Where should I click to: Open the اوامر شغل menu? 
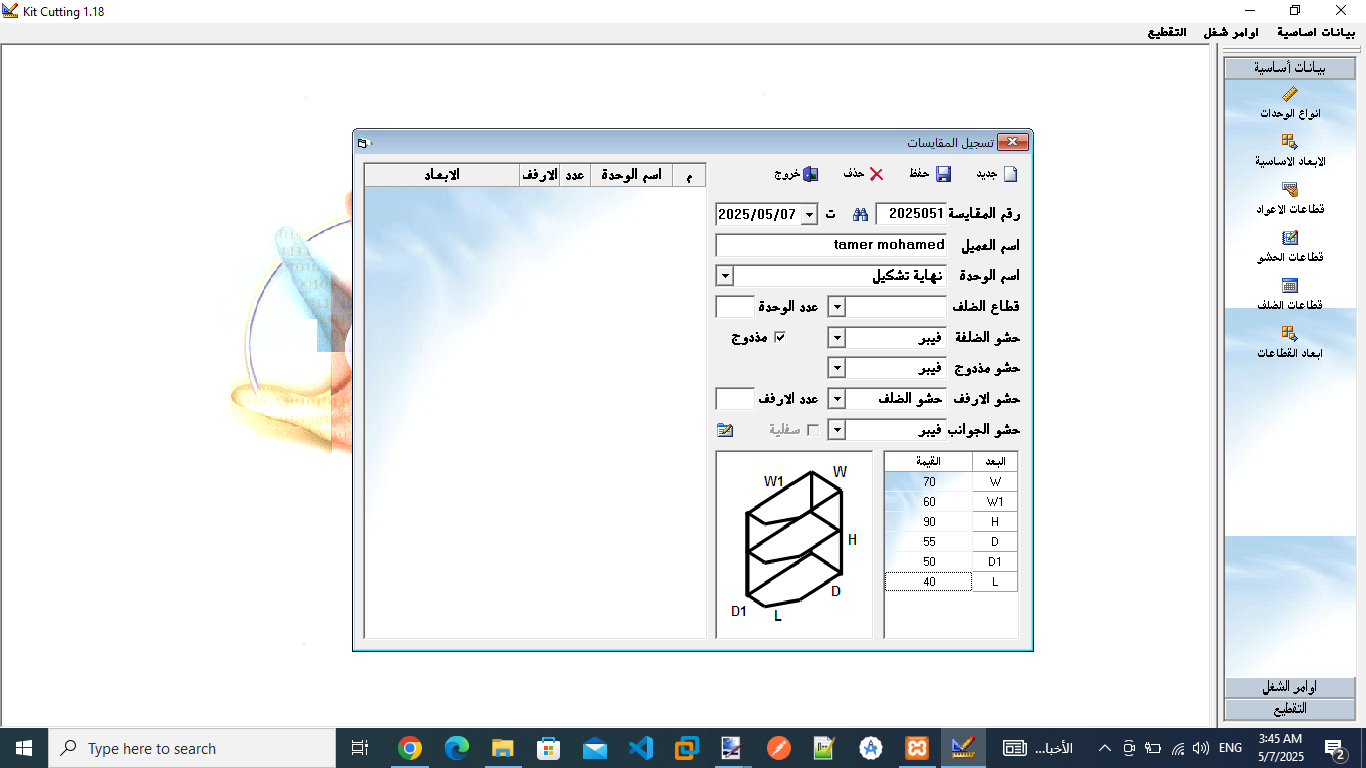pos(1231,32)
